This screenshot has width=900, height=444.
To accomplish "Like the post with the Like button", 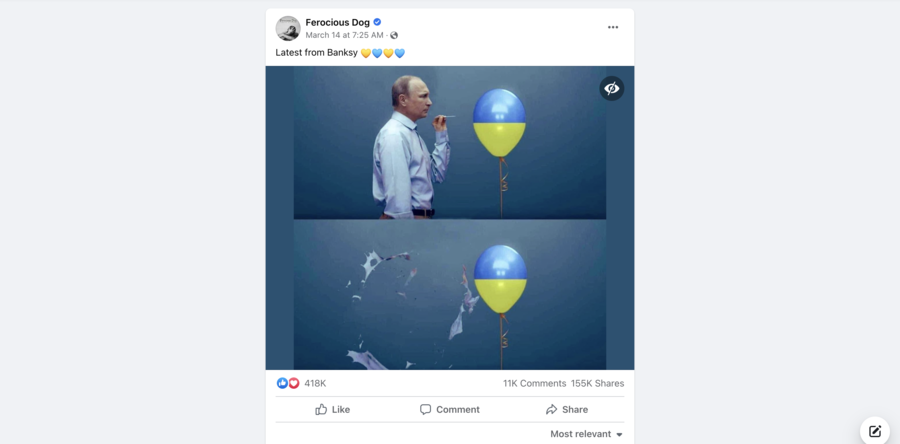I will pos(333,409).
